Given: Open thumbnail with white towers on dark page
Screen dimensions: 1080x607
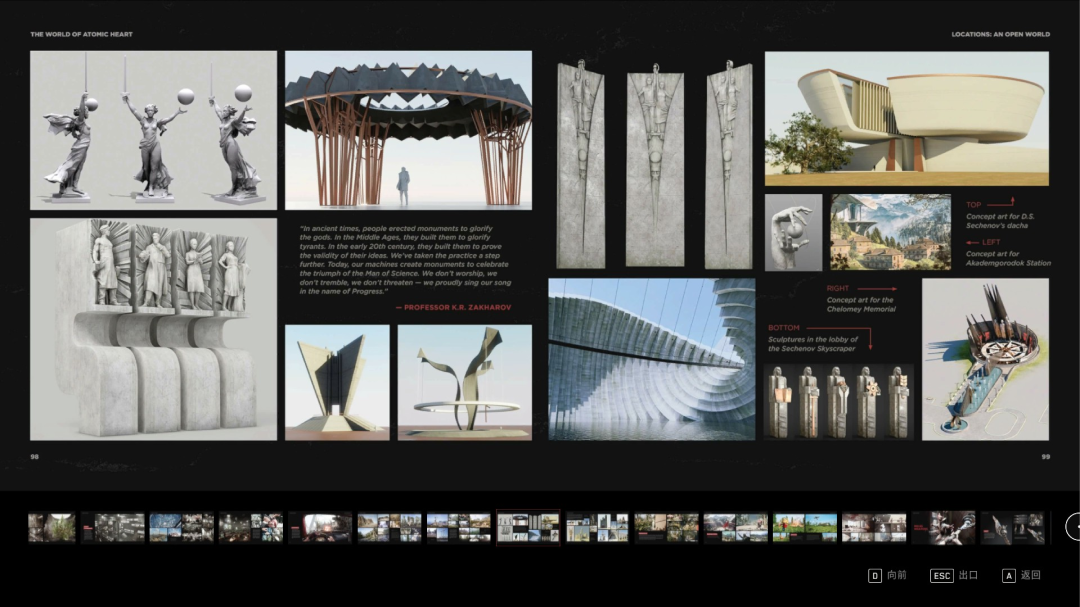Looking at the screenshot, I should tap(597, 528).
